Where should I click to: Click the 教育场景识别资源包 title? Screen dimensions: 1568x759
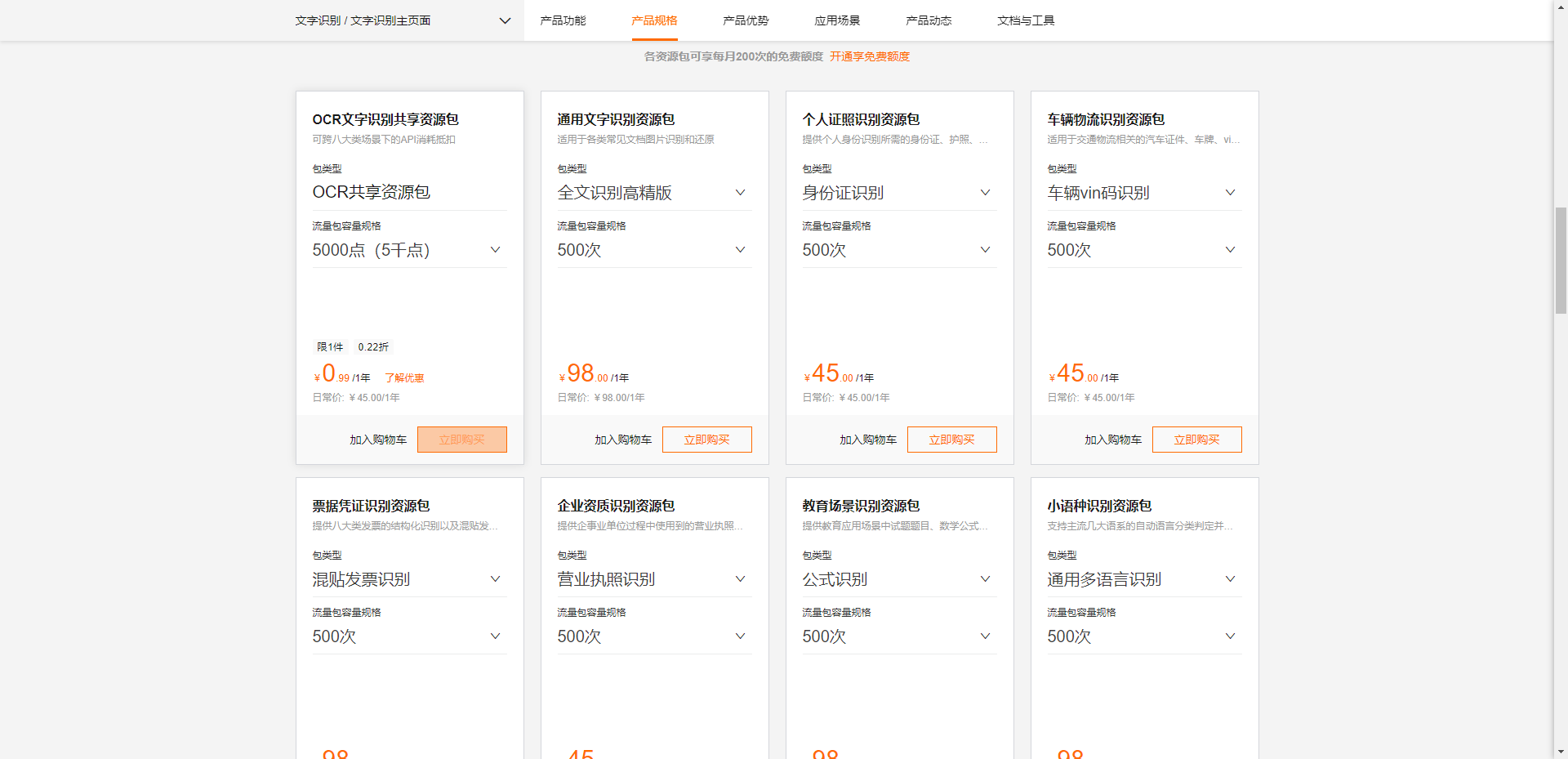point(861,506)
